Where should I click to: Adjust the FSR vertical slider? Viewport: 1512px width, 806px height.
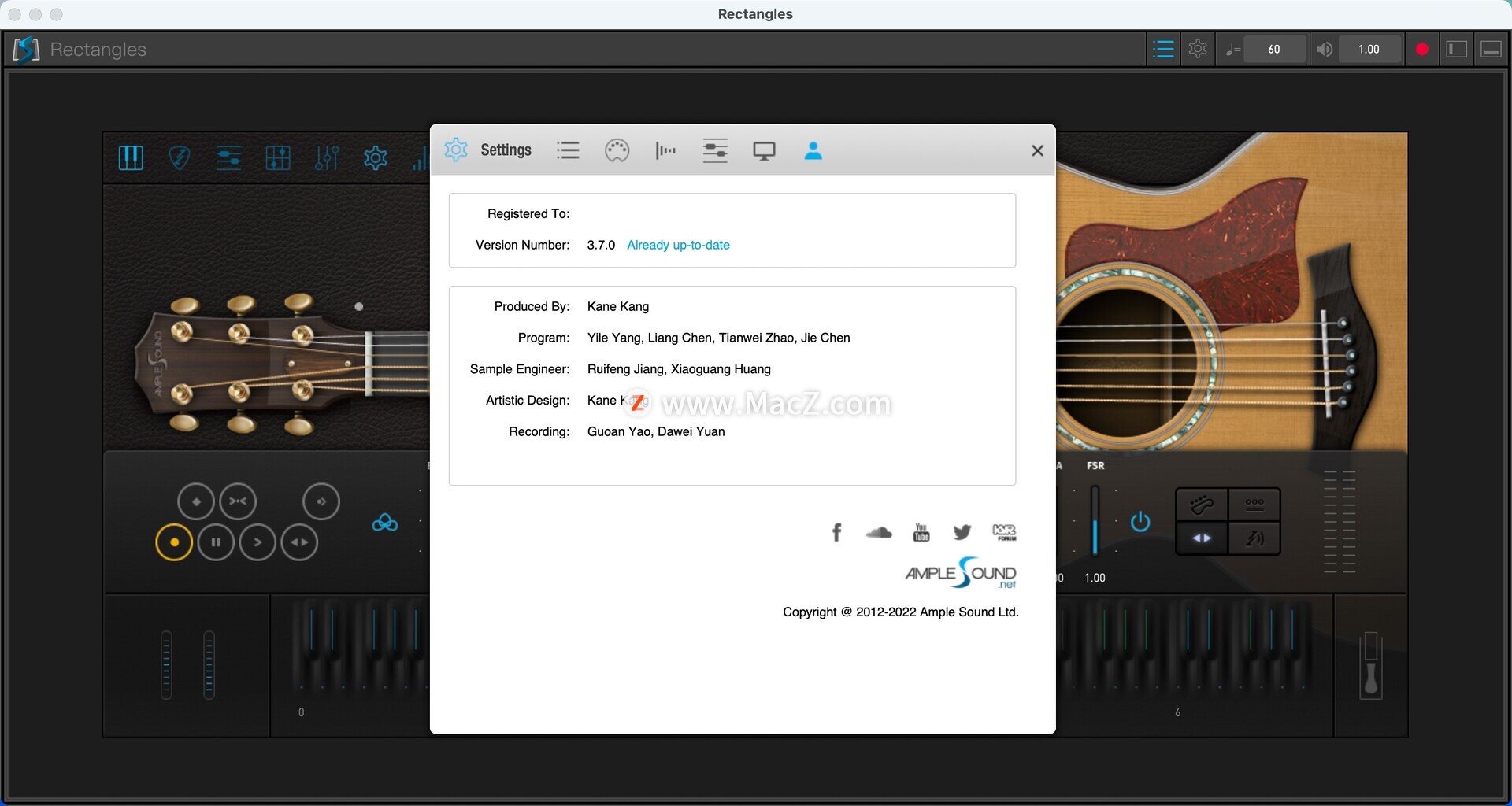(x=1095, y=521)
